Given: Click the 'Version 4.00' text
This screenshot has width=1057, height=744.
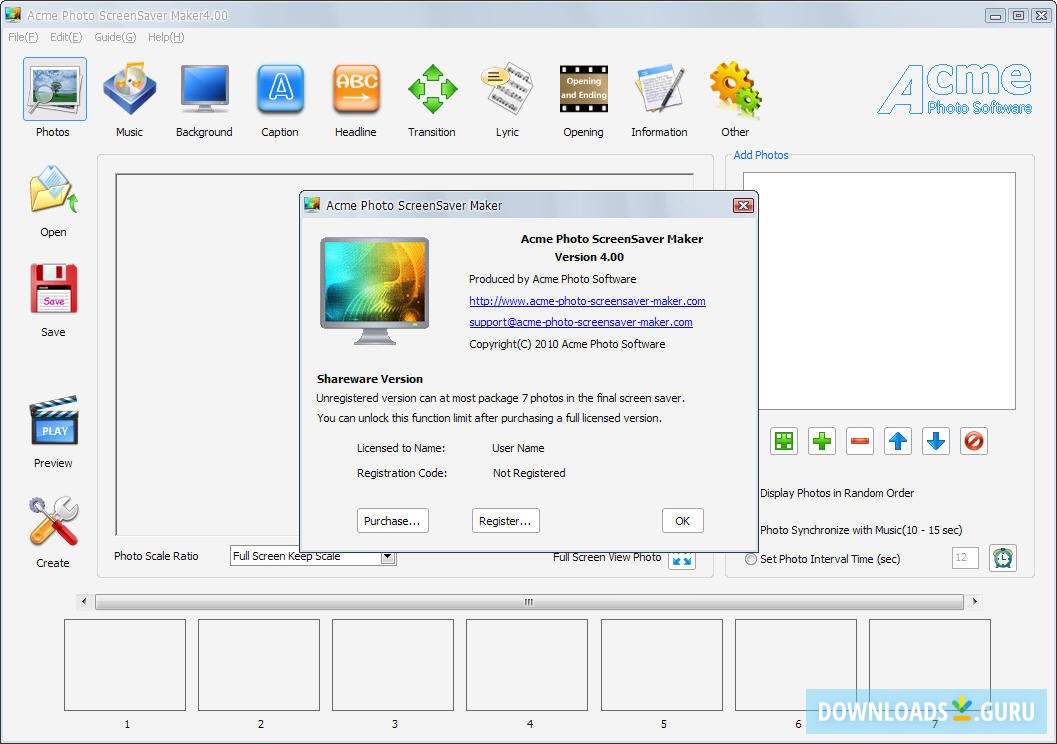Looking at the screenshot, I should (x=589, y=257).
